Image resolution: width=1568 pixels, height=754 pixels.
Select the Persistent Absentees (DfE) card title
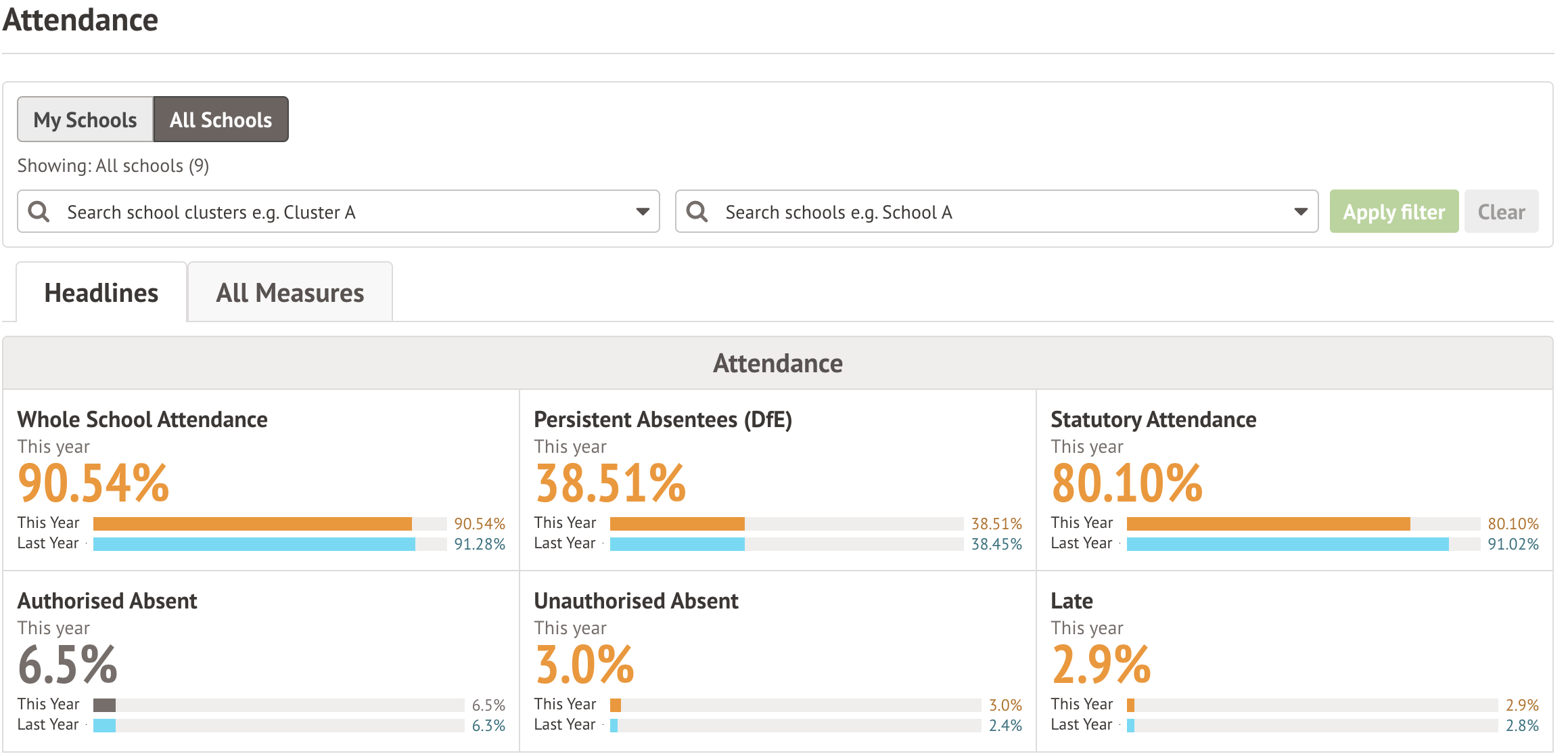662,420
